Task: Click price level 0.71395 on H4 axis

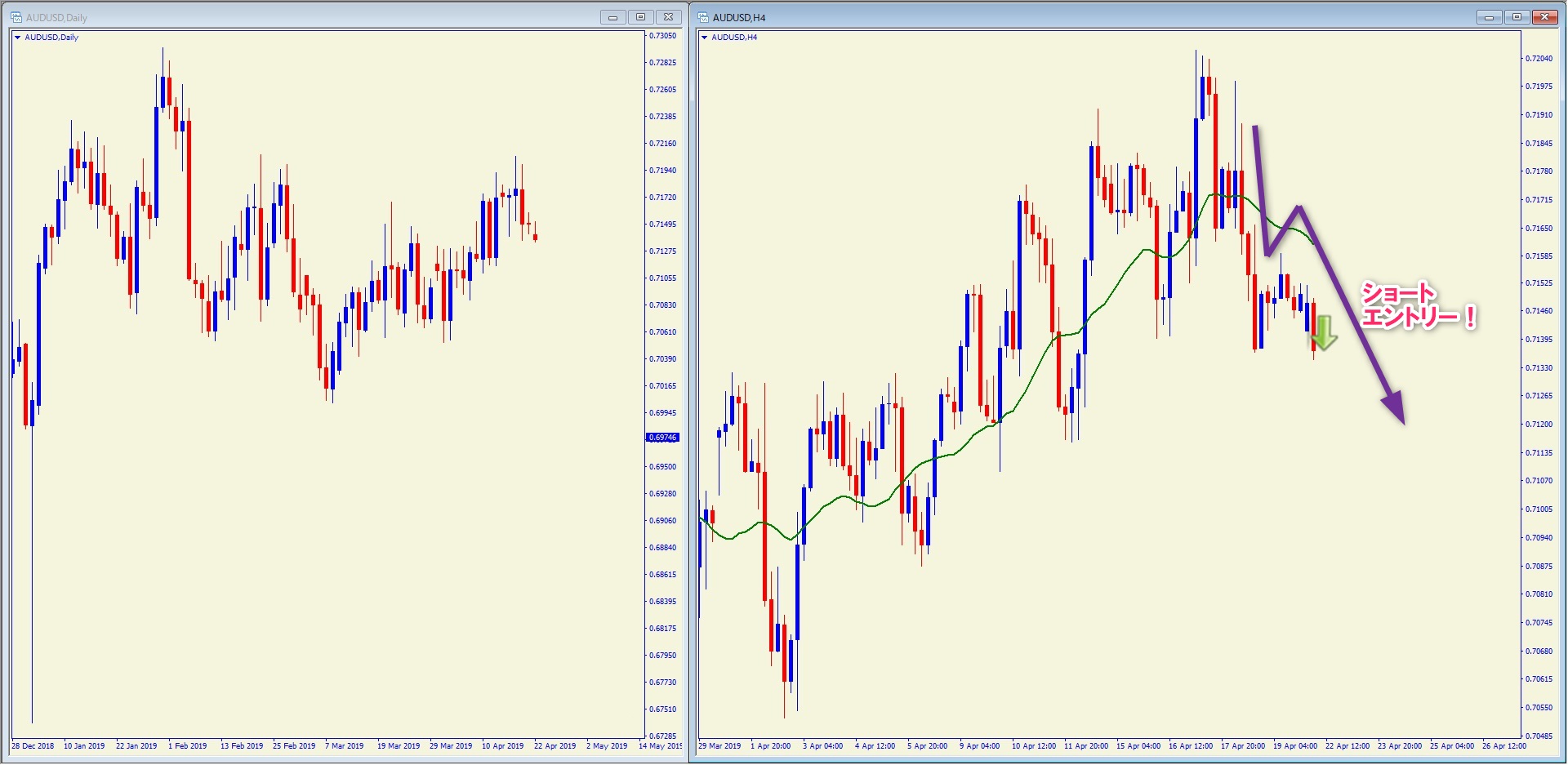Action: [1539, 340]
